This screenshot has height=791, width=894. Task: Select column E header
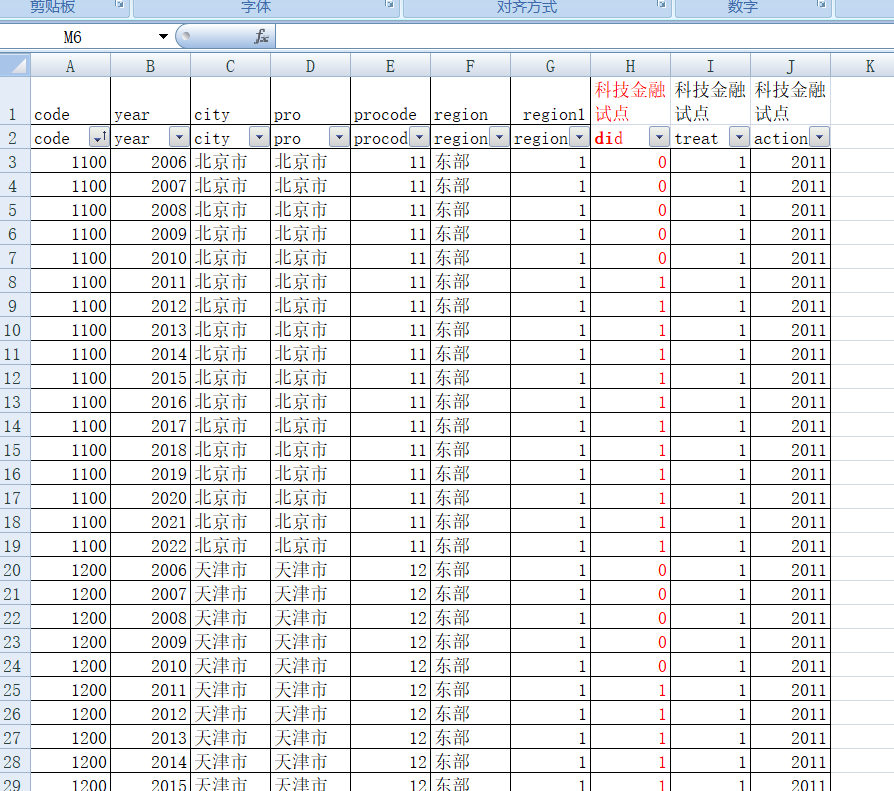point(391,66)
